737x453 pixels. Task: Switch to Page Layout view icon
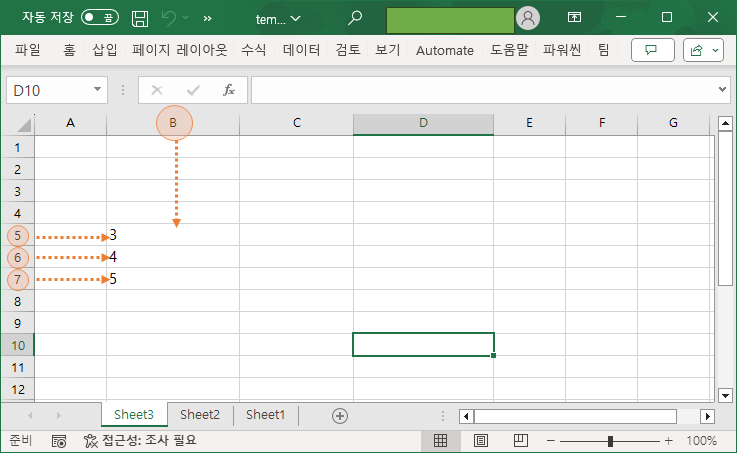(x=481, y=440)
